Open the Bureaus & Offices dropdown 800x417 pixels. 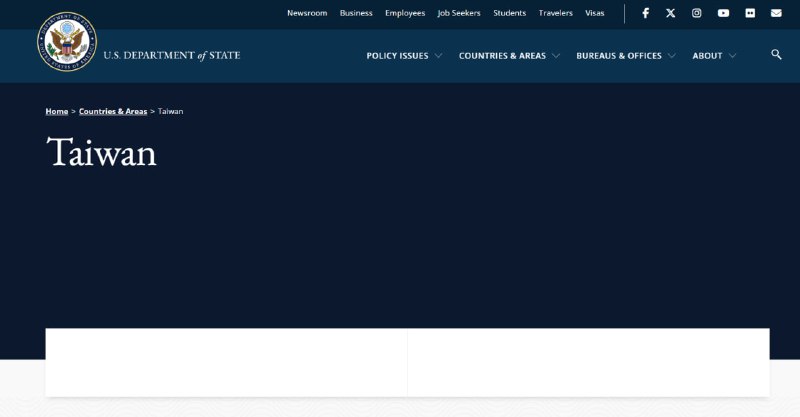(x=625, y=56)
